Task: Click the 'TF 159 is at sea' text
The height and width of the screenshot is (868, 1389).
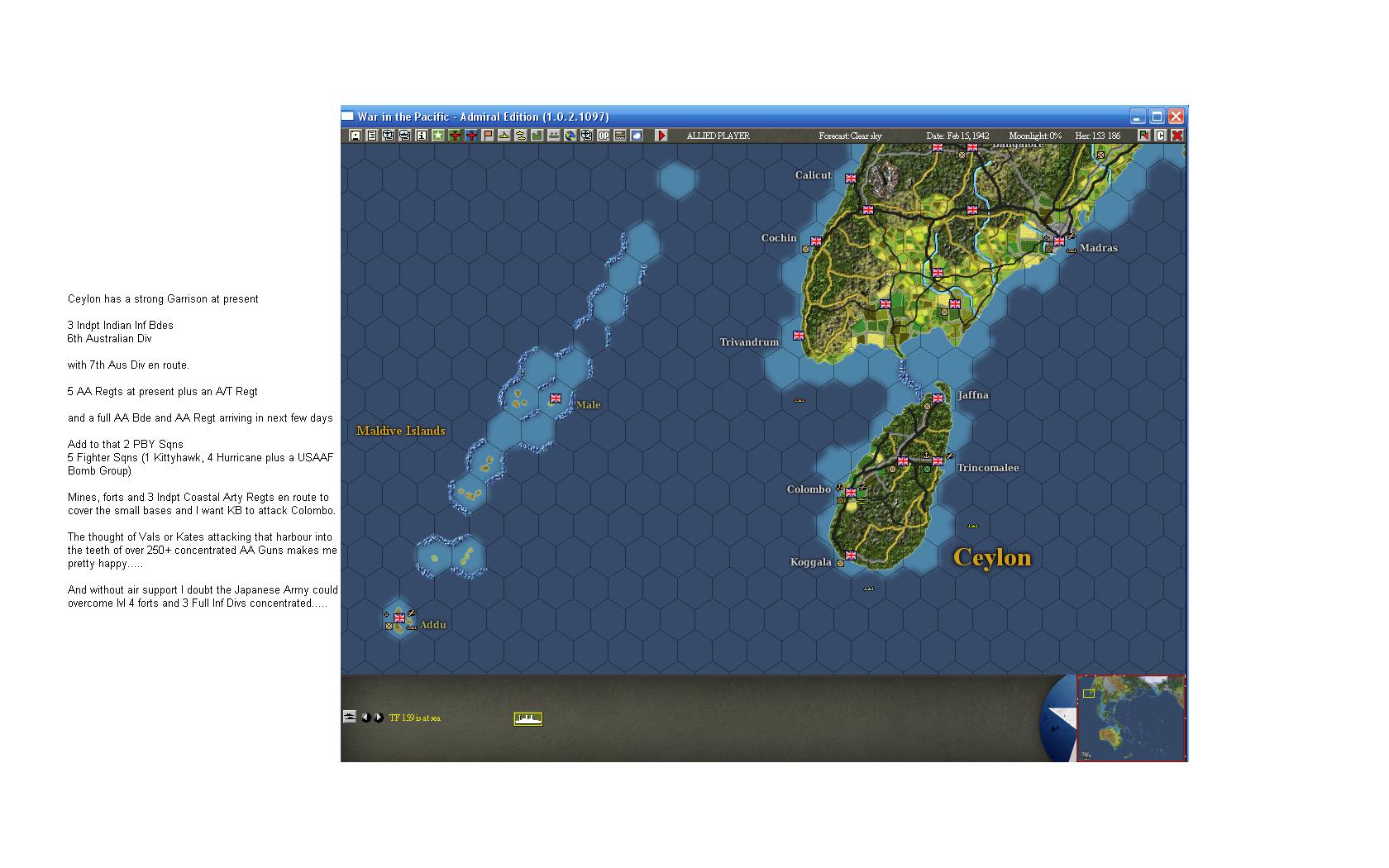Action: coord(415,718)
